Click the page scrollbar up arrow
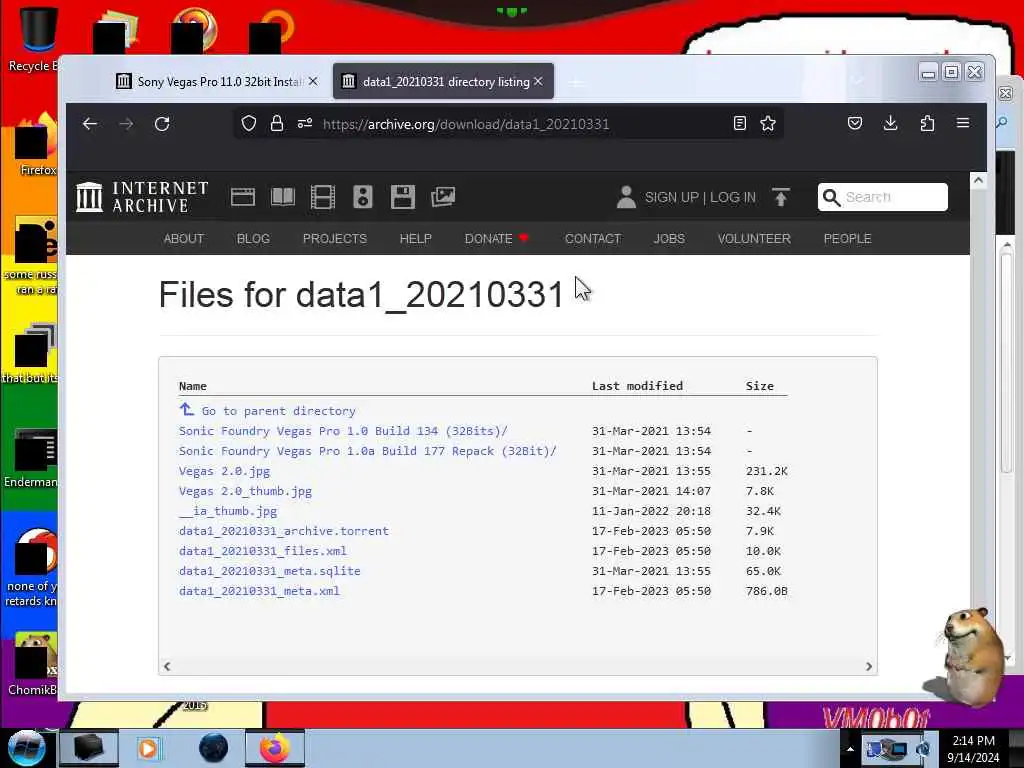The image size is (1024, 768). [x=978, y=180]
